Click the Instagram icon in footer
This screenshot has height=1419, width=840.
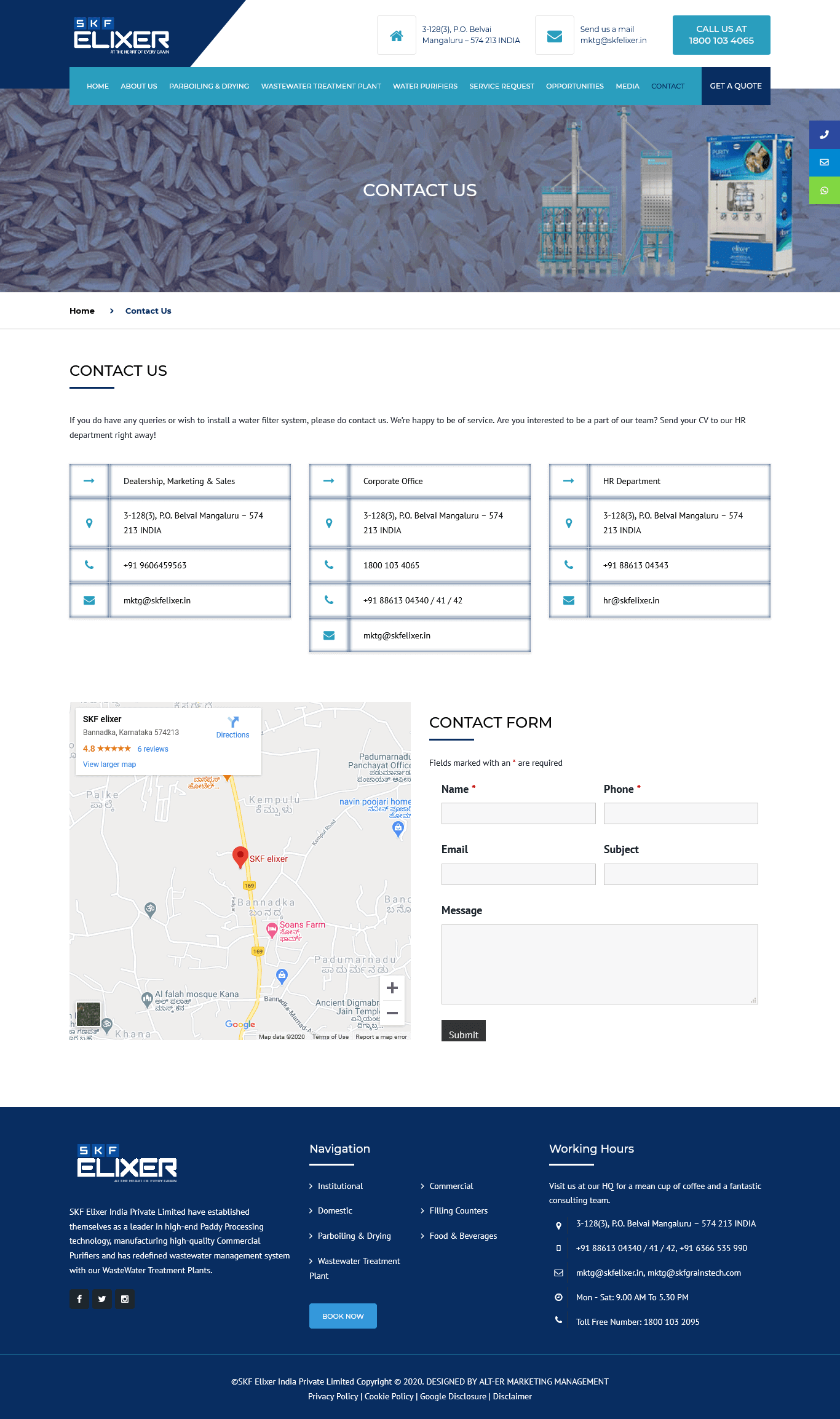click(x=125, y=1298)
